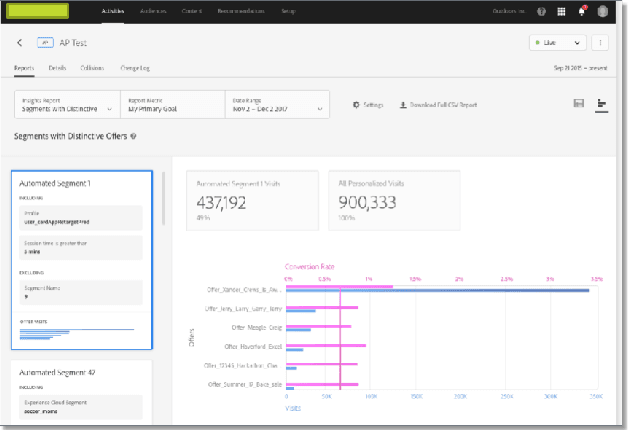Switch to table view icon
Image resolution: width=628 pixels, height=430 pixels.
[x=578, y=104]
